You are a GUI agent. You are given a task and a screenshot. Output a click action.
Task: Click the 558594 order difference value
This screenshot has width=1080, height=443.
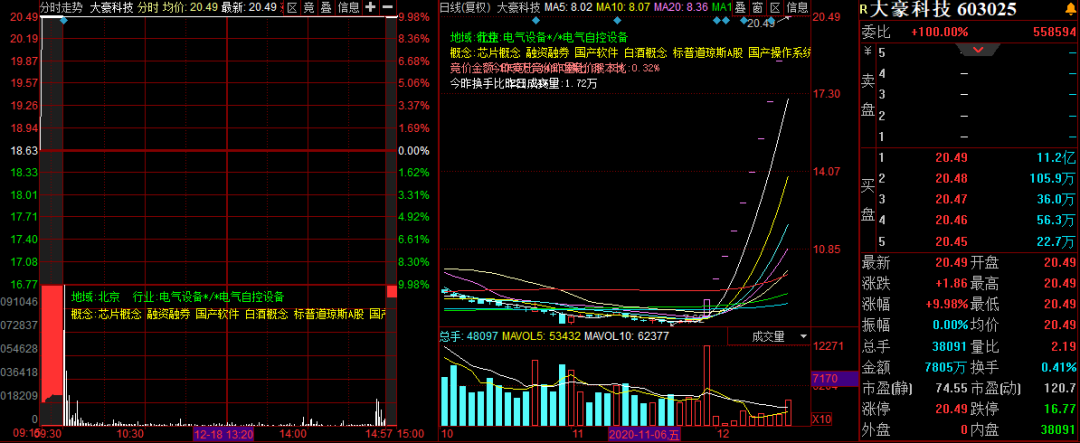coord(1054,32)
